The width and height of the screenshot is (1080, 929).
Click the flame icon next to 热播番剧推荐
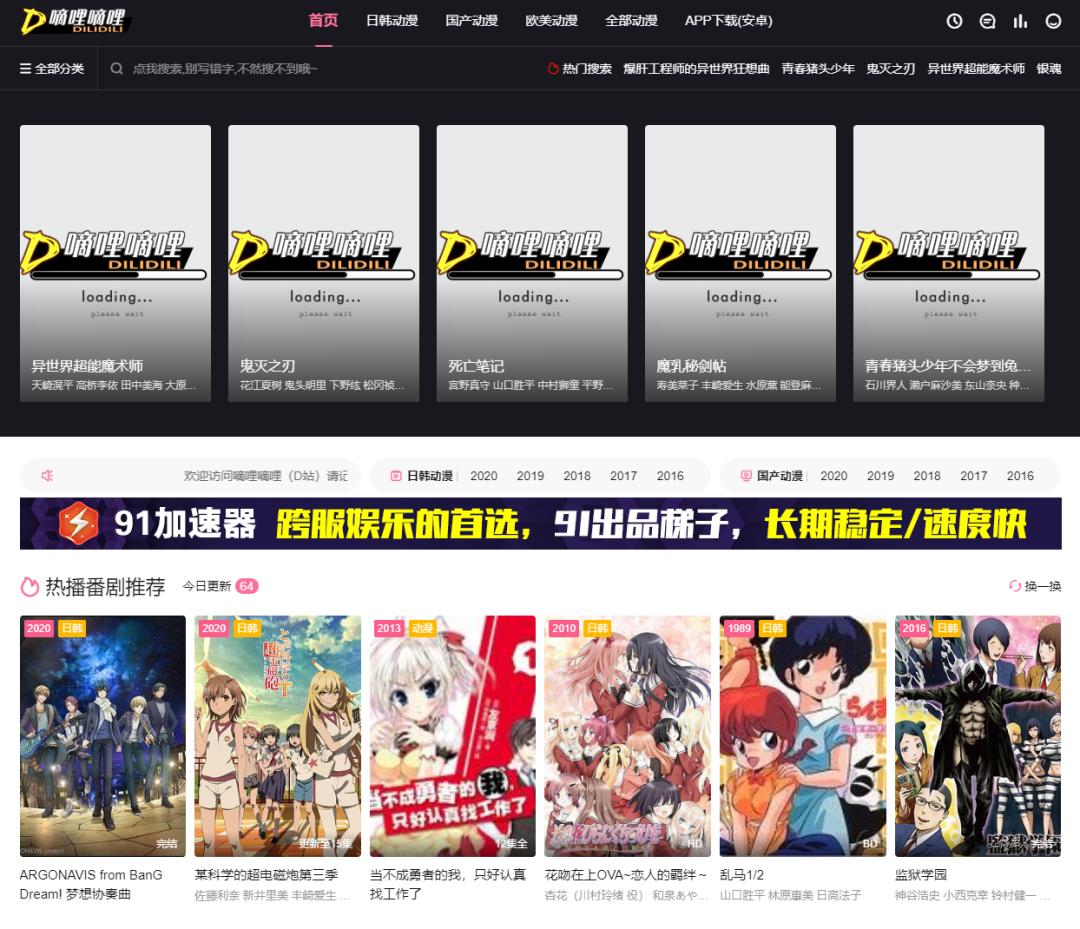pyautogui.click(x=30, y=587)
